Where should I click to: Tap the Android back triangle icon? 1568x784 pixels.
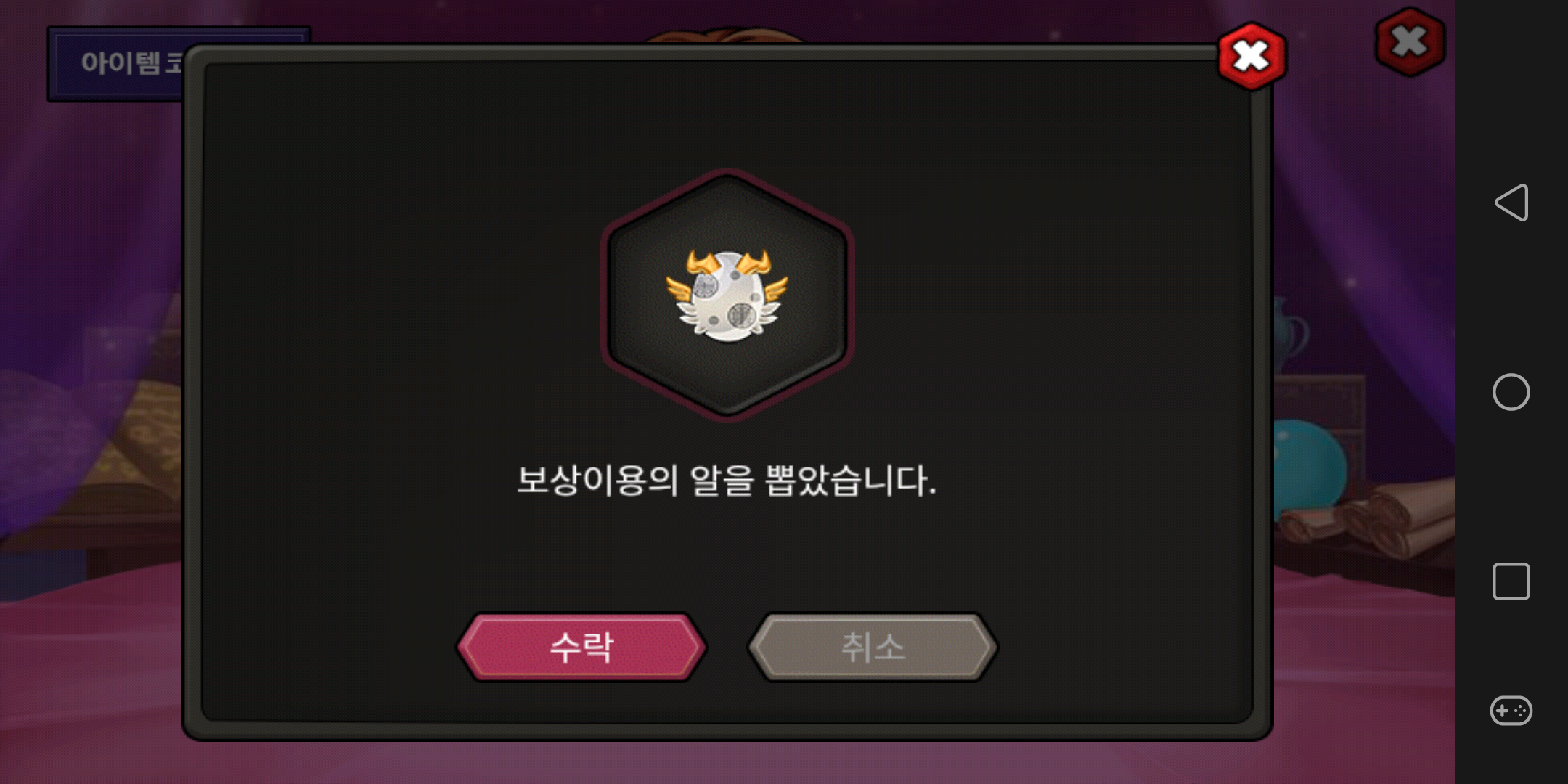point(1511,203)
